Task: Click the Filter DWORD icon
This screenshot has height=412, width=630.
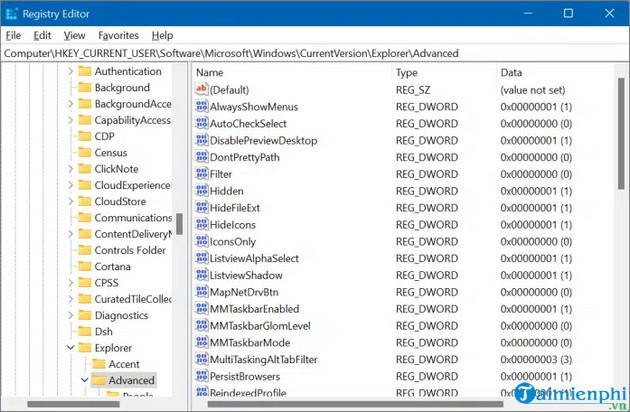Action: (201, 174)
